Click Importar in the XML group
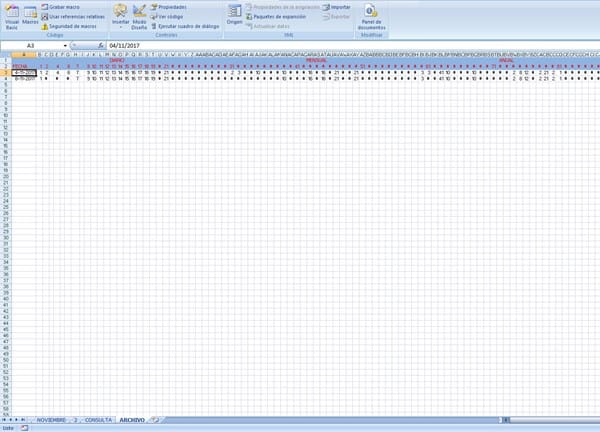 coord(336,7)
